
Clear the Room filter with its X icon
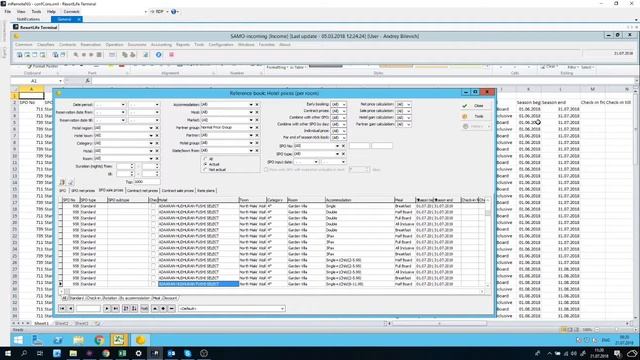click(x=157, y=158)
